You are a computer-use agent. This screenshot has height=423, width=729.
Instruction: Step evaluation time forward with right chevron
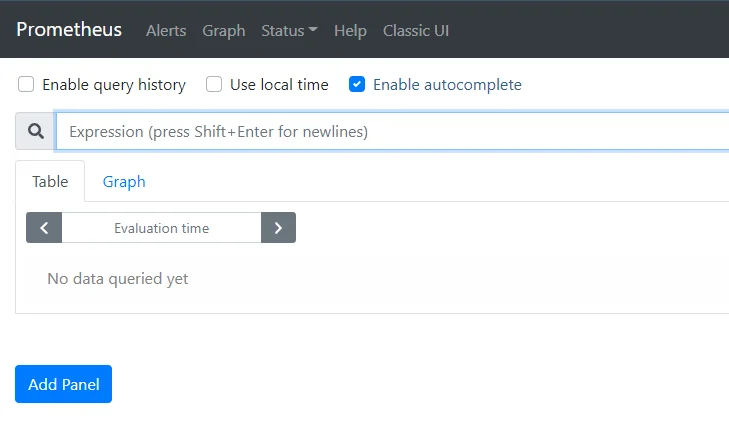click(x=278, y=228)
